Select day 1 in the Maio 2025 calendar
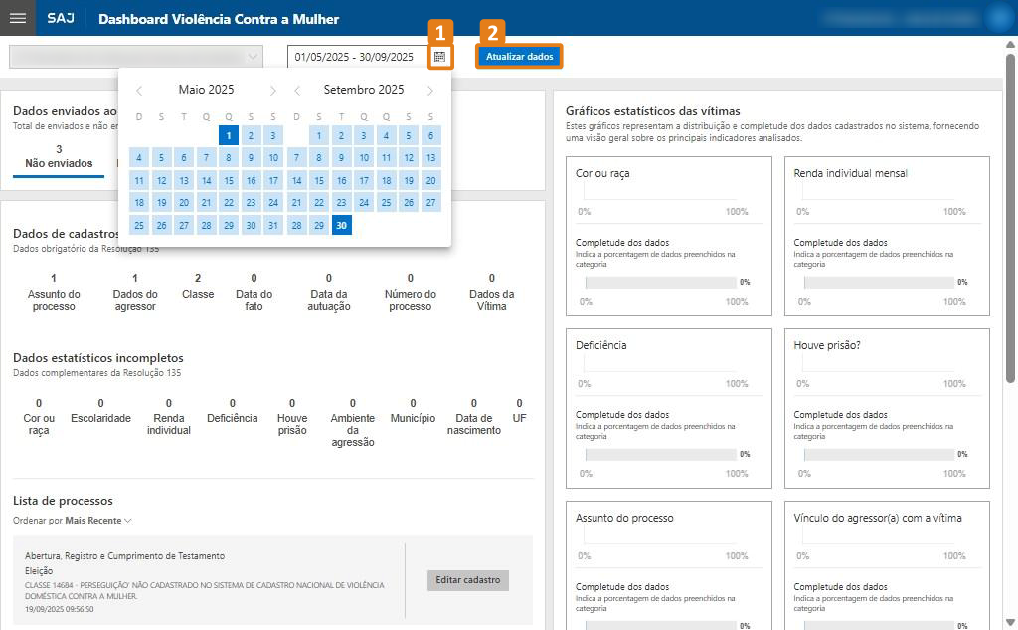The width and height of the screenshot is (1018, 630). coord(229,135)
